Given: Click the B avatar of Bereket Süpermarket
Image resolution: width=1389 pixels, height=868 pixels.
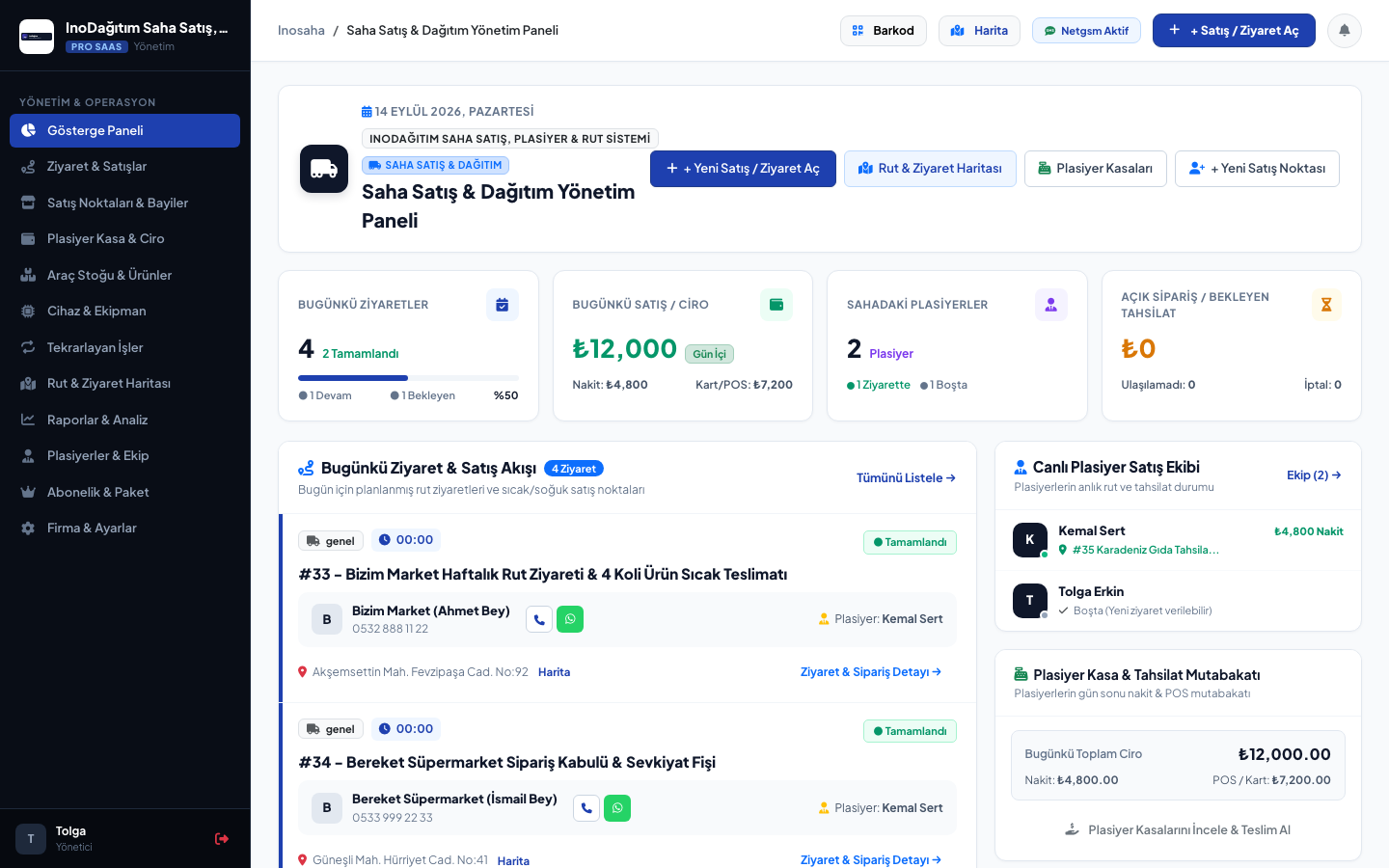Looking at the screenshot, I should pyautogui.click(x=327, y=808).
